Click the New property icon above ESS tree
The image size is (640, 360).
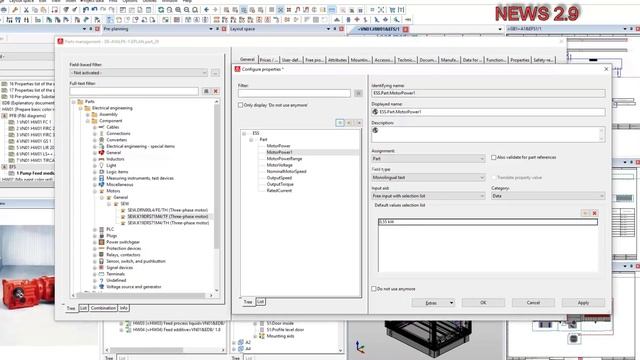340,123
